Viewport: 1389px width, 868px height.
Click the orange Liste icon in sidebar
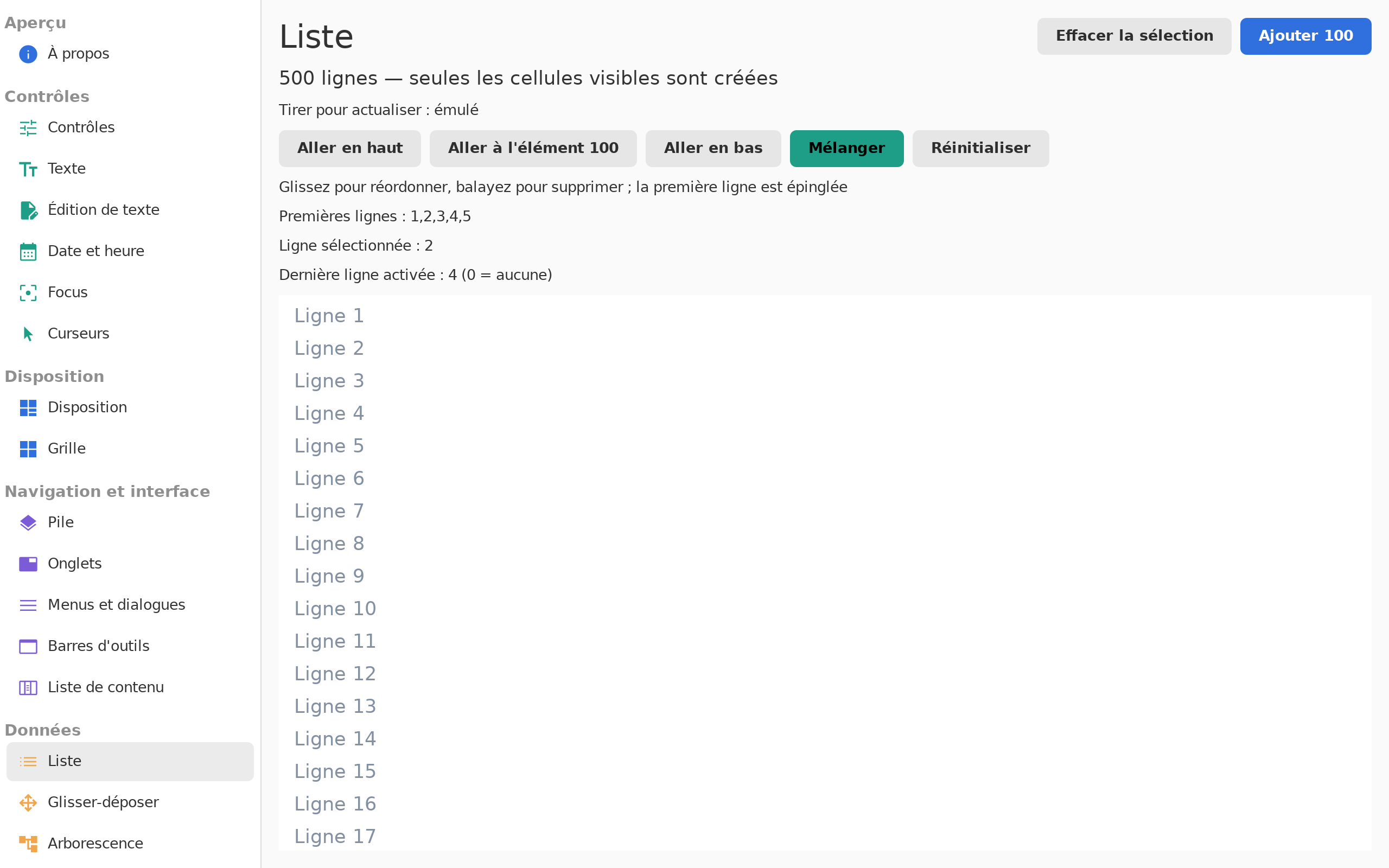pos(28,762)
